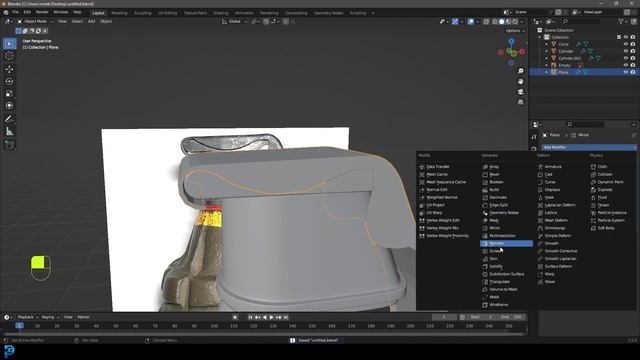Click the End frame field

(x=512, y=317)
